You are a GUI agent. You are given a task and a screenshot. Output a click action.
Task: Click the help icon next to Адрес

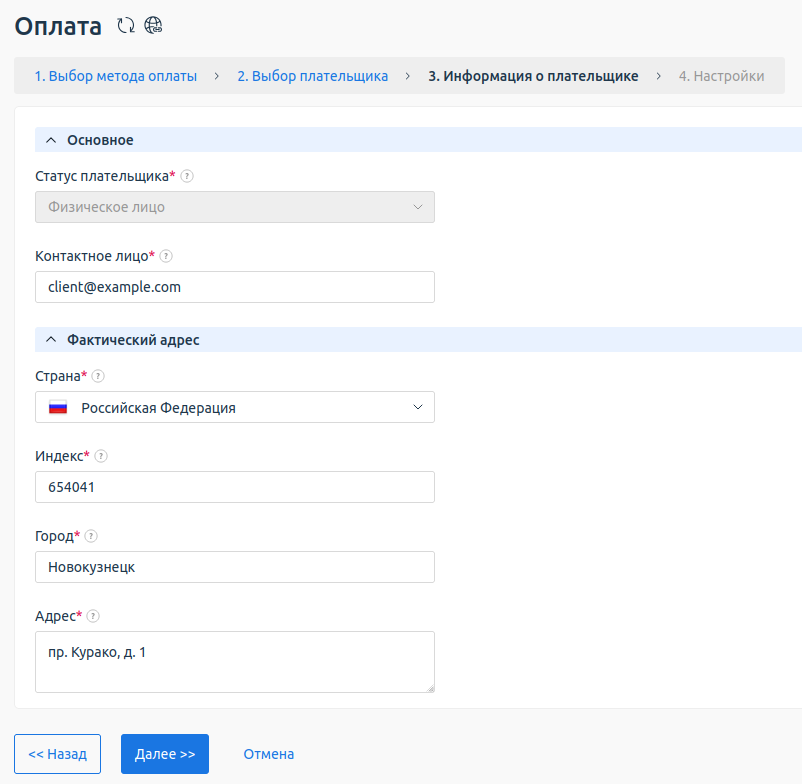click(x=93, y=616)
